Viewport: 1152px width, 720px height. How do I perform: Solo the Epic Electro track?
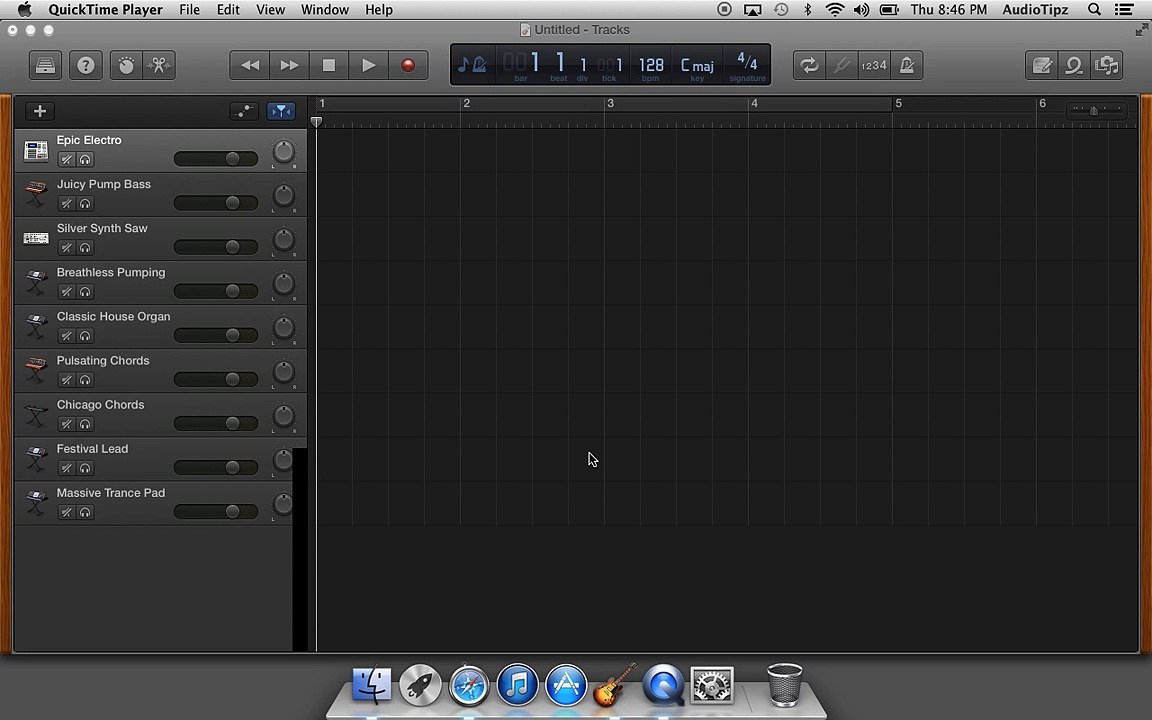(85, 159)
